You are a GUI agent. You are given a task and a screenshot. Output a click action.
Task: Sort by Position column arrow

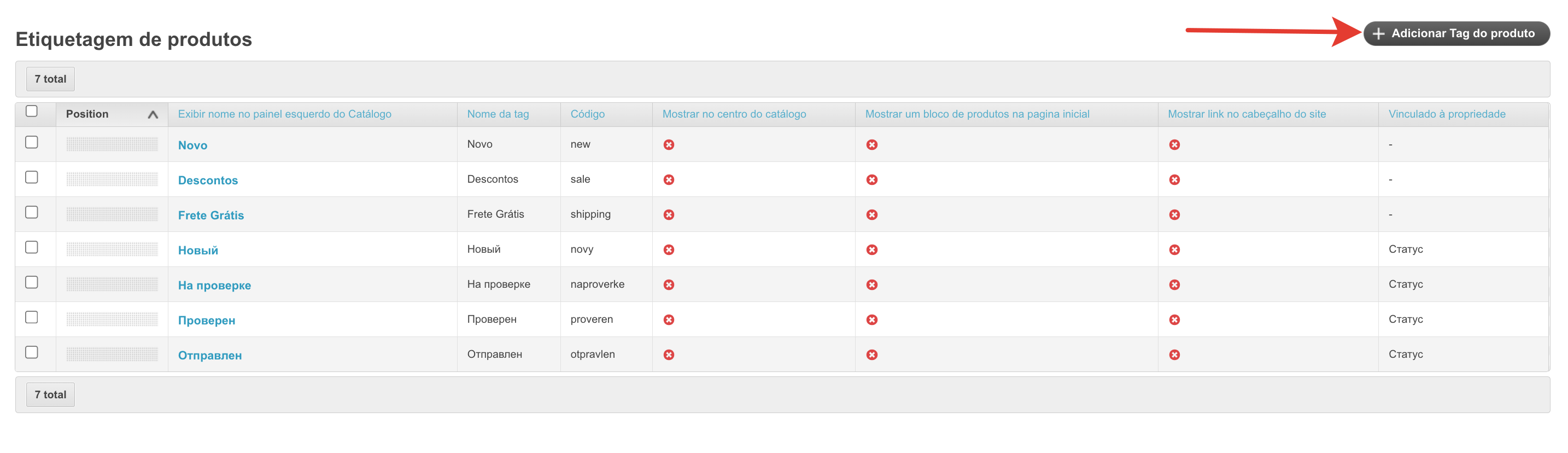tap(153, 114)
